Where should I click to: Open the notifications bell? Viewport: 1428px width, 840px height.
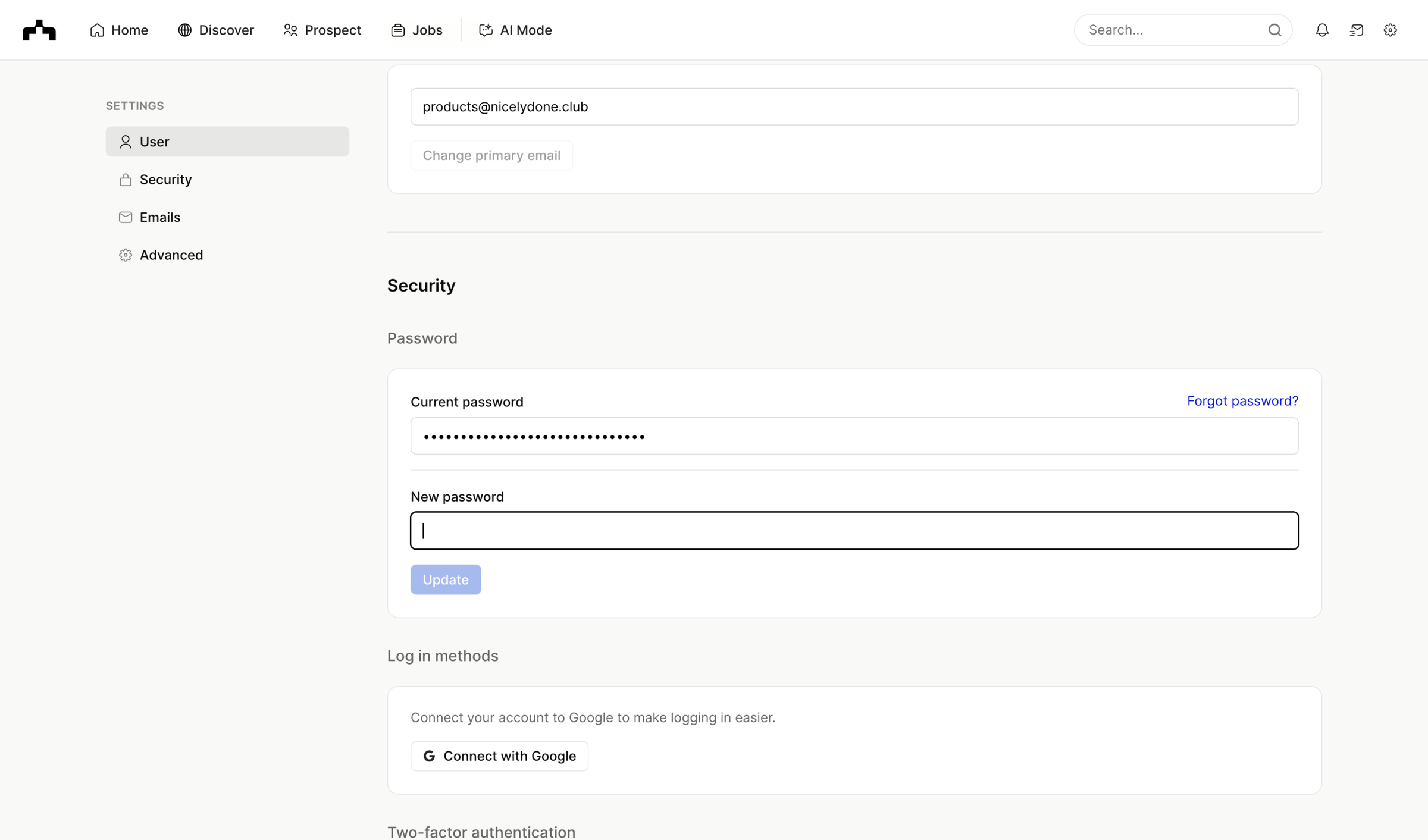(x=1322, y=30)
